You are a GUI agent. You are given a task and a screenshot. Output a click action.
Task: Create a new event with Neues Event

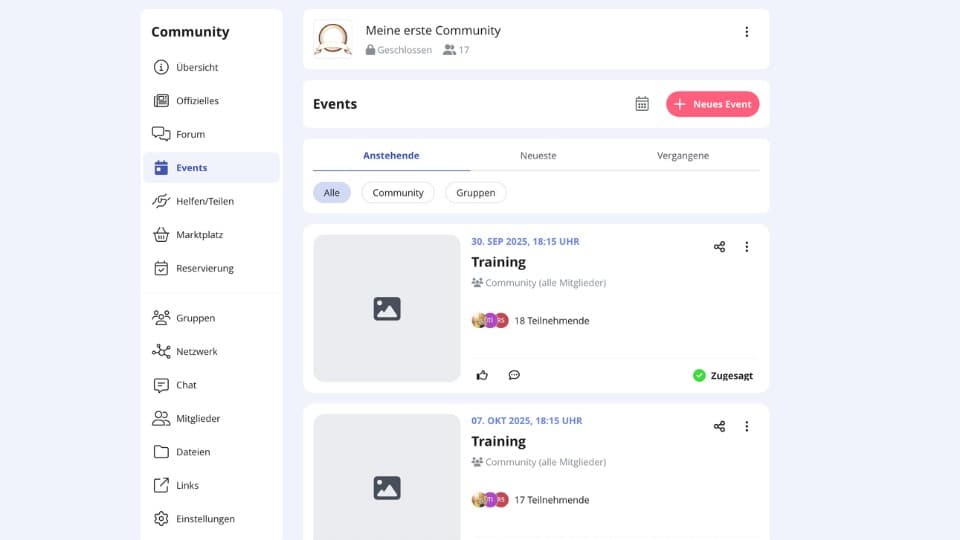(x=713, y=104)
